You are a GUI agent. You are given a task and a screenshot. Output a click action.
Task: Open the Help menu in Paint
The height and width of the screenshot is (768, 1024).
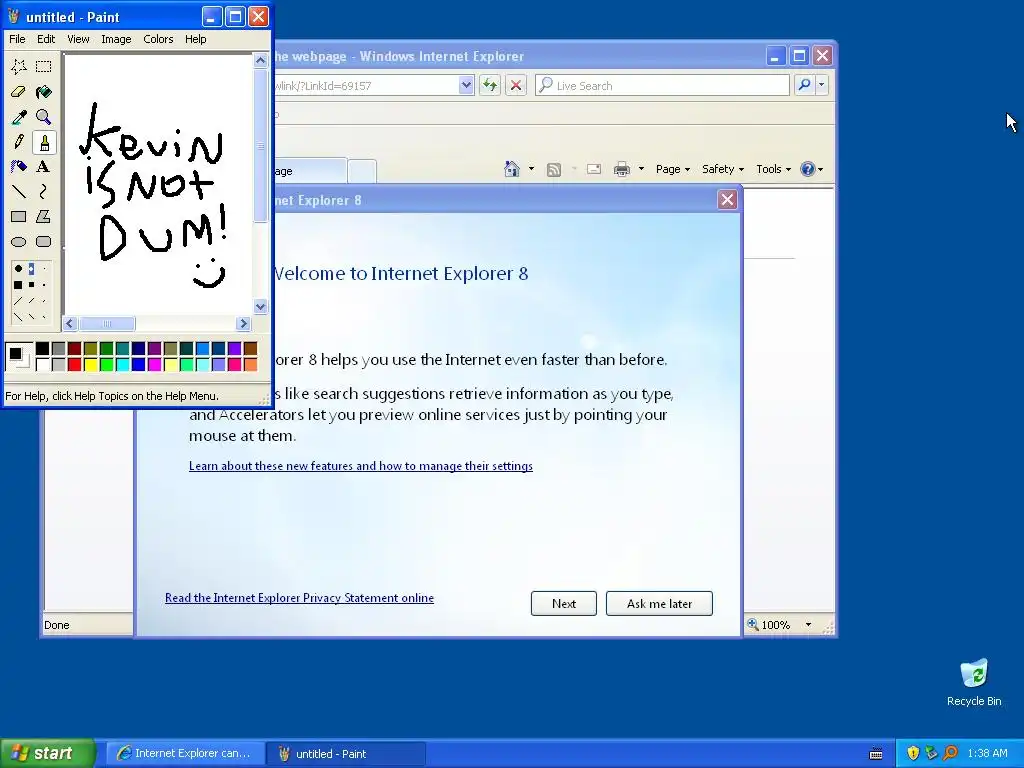[195, 39]
